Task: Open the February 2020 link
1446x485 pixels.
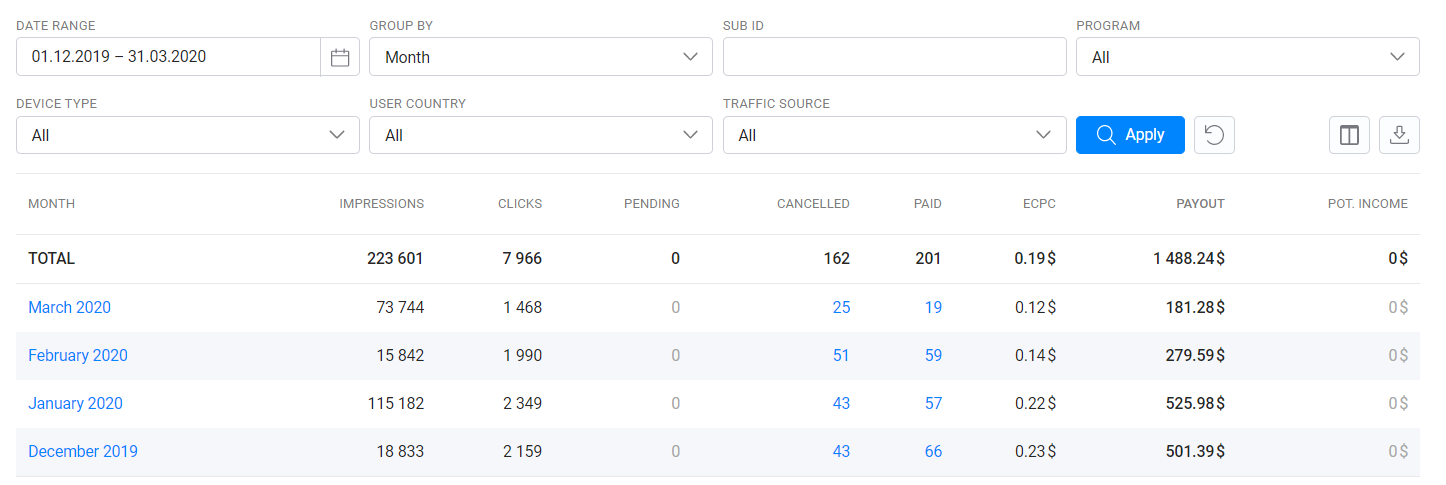Action: pos(78,356)
